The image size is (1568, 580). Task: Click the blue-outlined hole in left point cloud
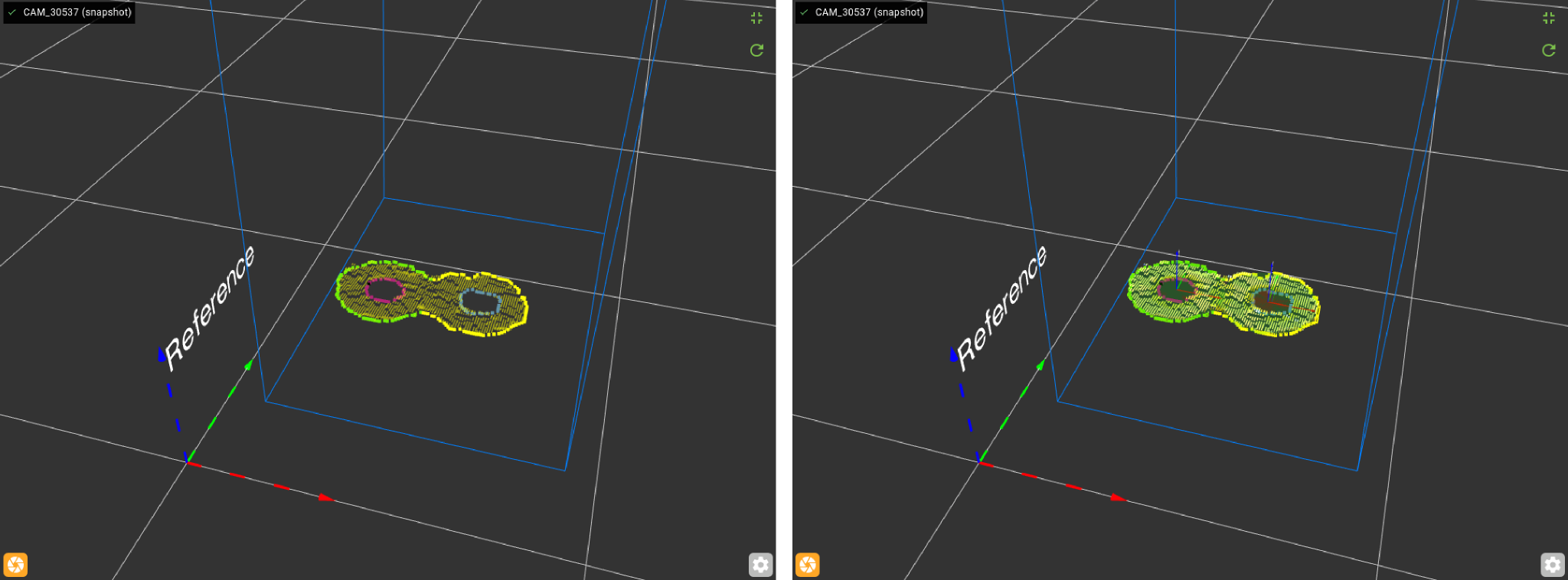pyautogui.click(x=480, y=303)
